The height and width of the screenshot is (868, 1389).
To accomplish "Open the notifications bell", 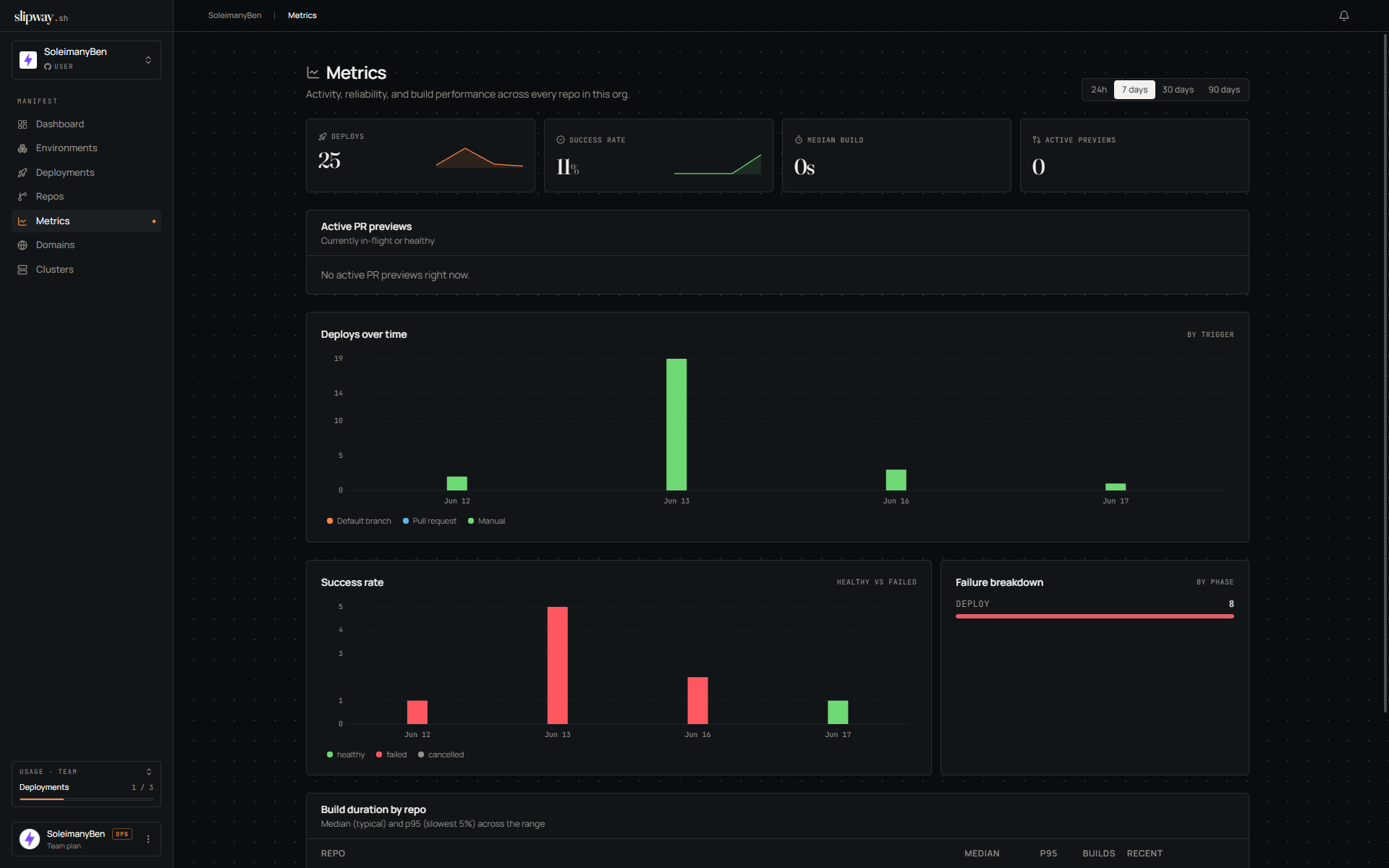I will tap(1343, 15).
